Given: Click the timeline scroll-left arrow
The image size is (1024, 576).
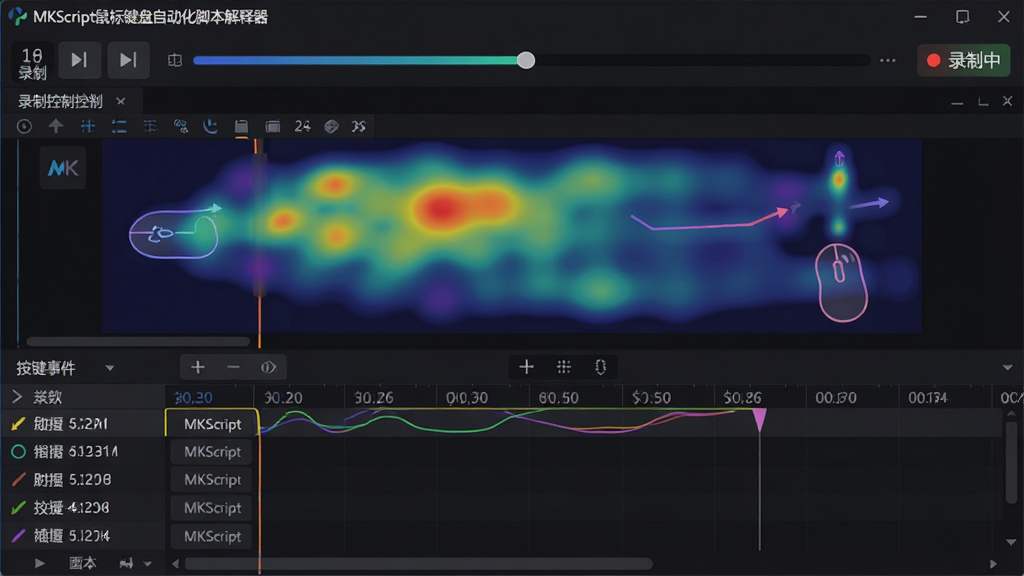Looking at the screenshot, I should [175, 564].
